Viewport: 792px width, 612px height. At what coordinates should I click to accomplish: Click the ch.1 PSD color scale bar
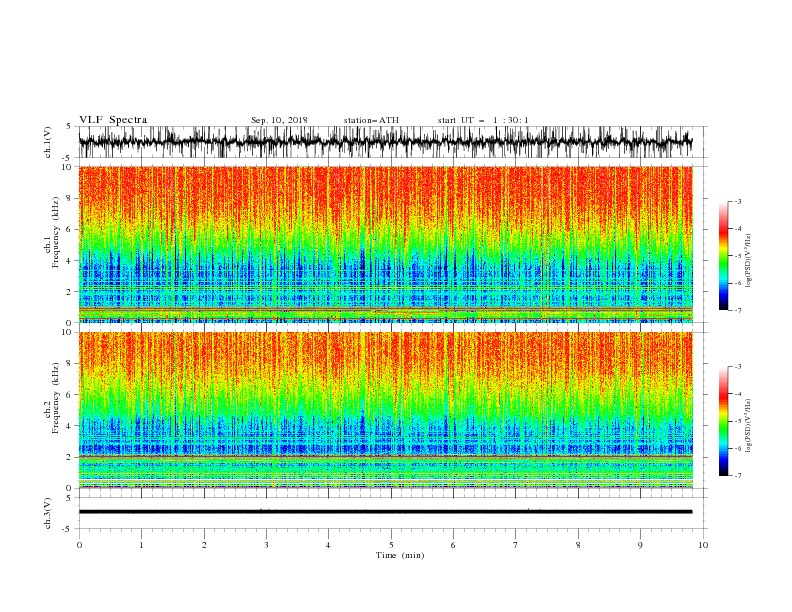(723, 256)
